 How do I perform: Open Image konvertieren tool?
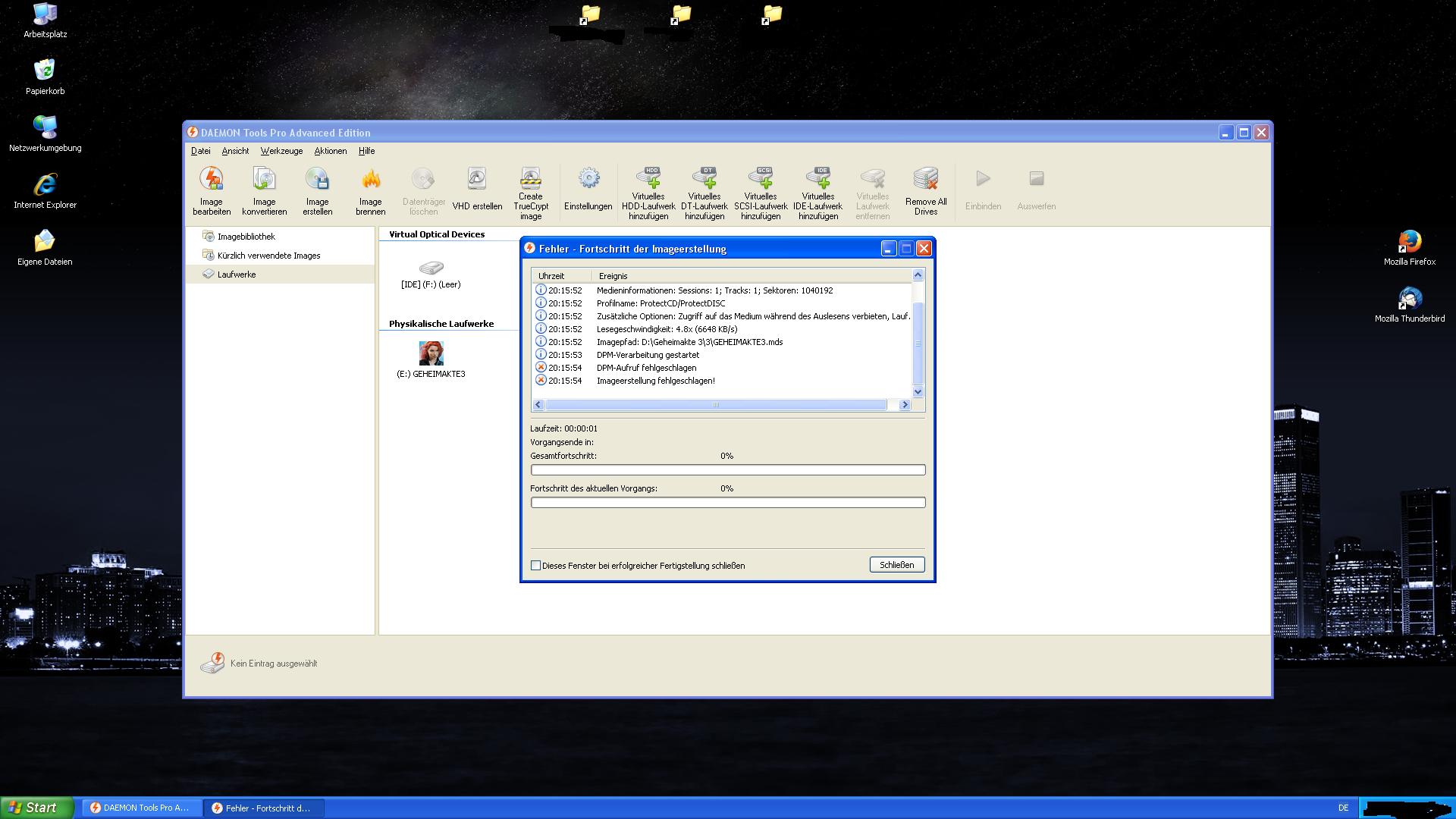coord(264,180)
